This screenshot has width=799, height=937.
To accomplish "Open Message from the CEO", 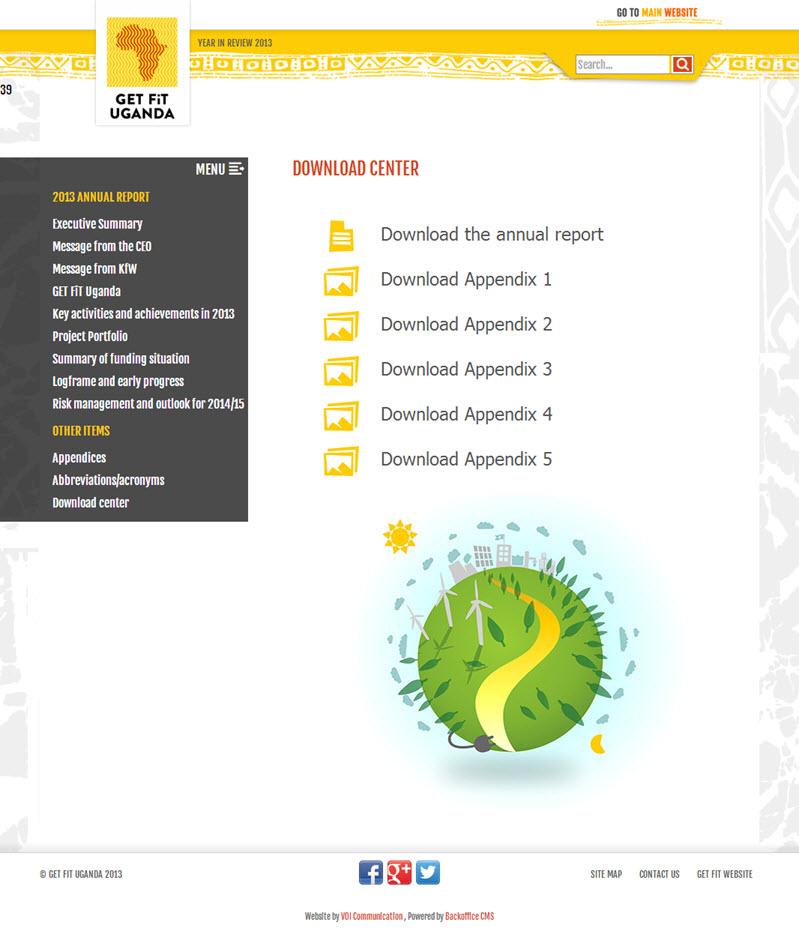I will pos(102,246).
